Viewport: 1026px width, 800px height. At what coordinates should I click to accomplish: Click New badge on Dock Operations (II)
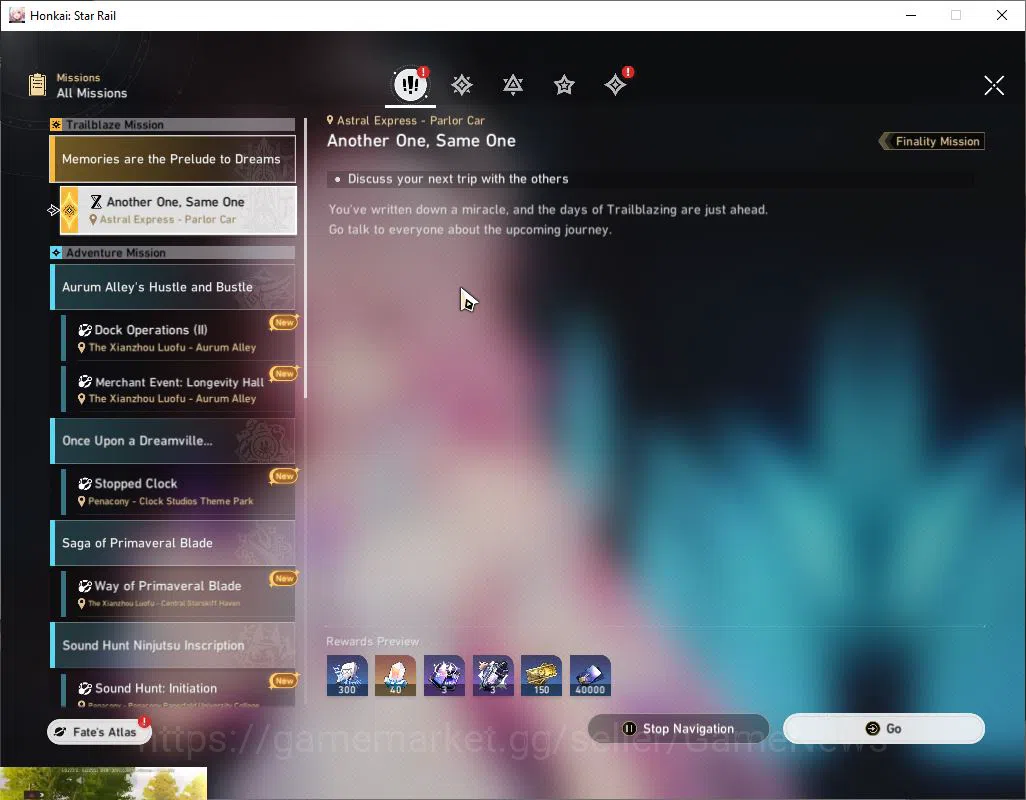tap(284, 322)
